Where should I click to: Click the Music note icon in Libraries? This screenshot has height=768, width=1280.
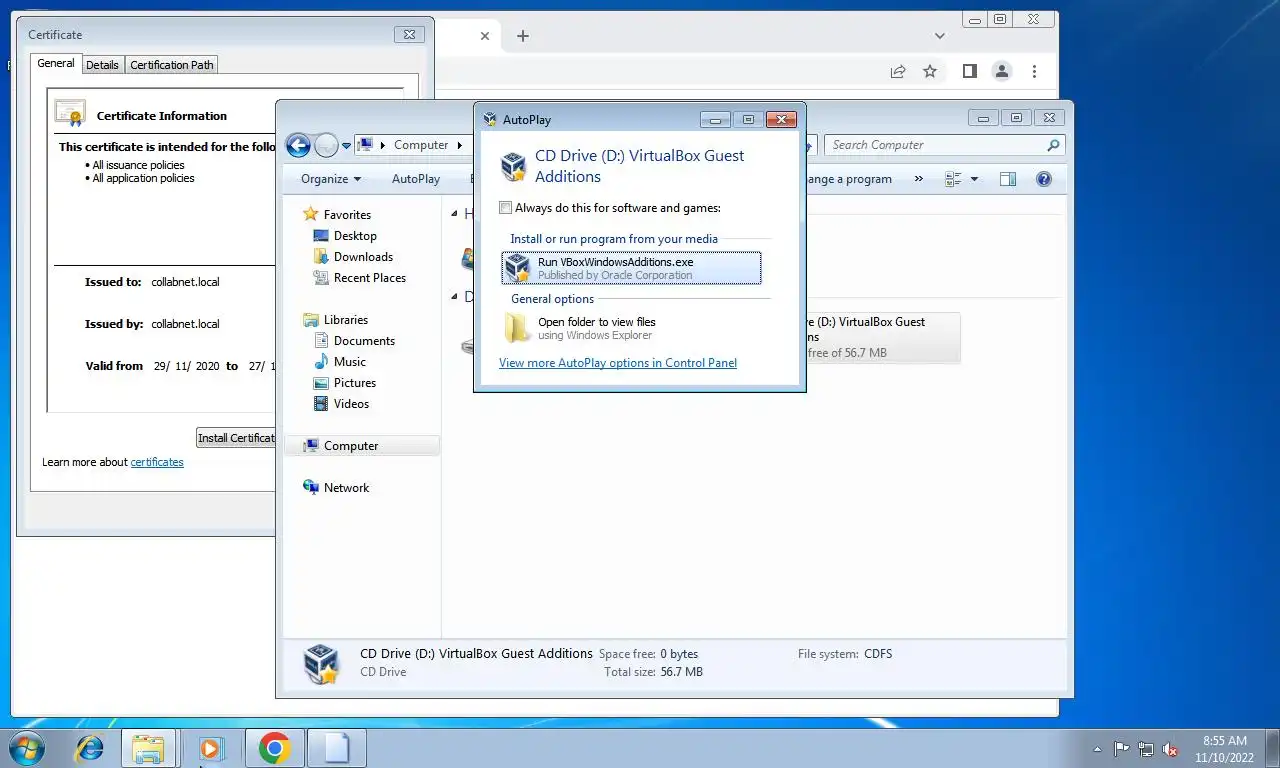coord(321,362)
